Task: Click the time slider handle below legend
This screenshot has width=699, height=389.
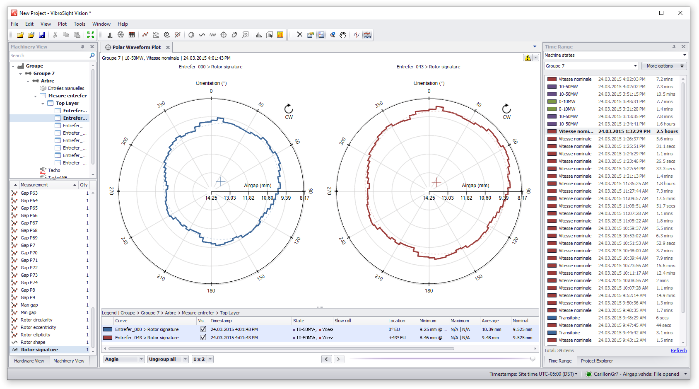Action: pyautogui.click(x=532, y=359)
